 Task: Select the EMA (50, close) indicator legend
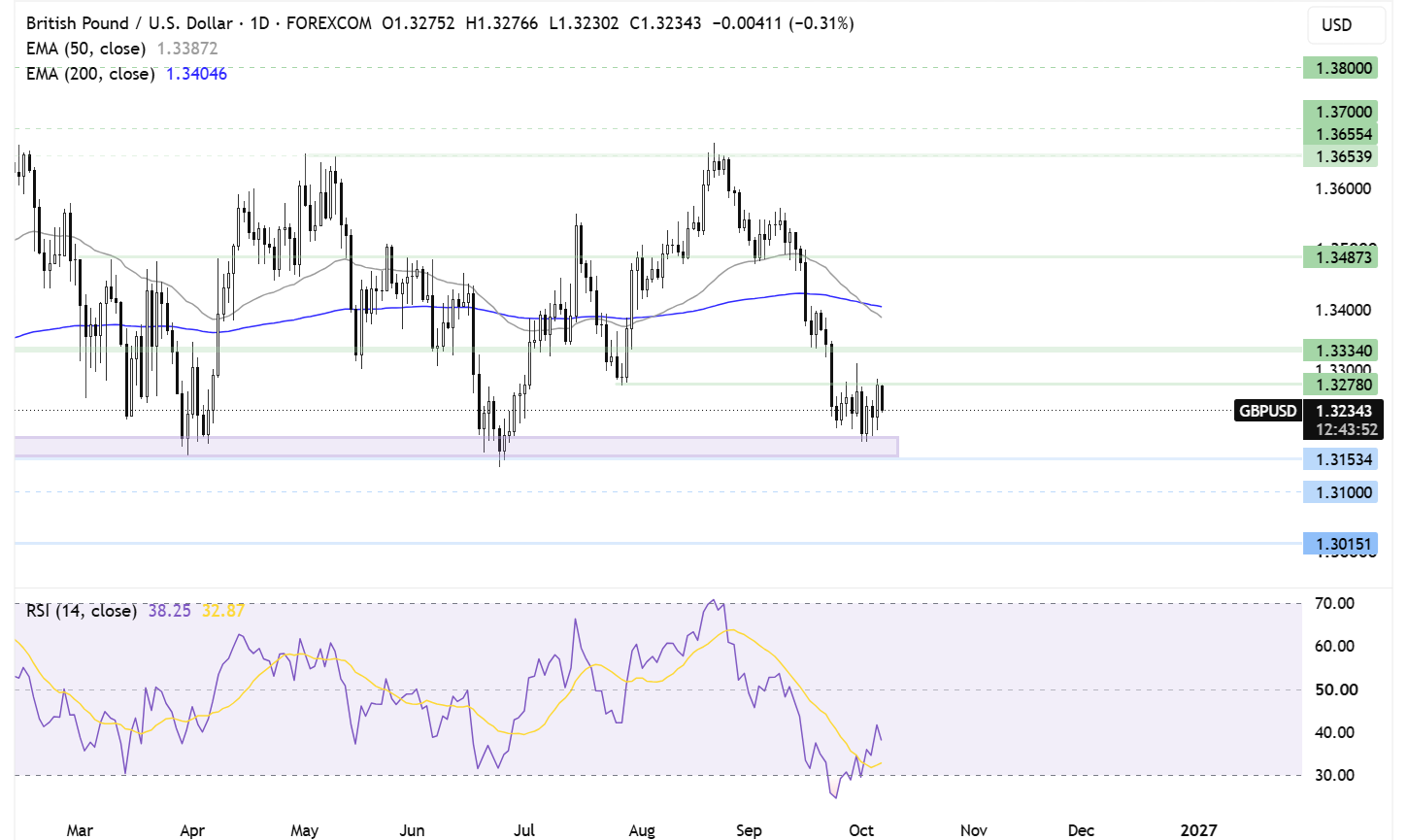pyautogui.click(x=85, y=49)
